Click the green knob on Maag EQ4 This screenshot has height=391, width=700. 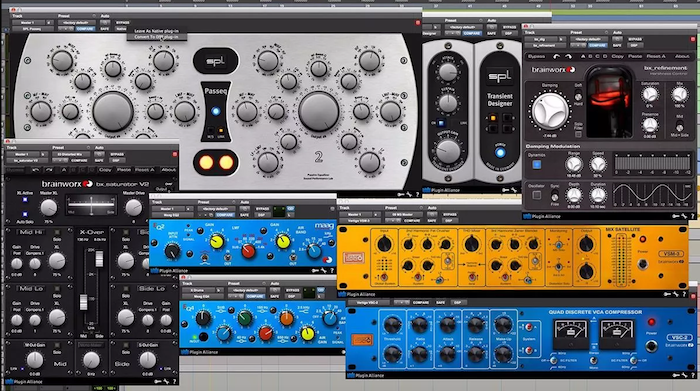pyautogui.click(x=244, y=318)
